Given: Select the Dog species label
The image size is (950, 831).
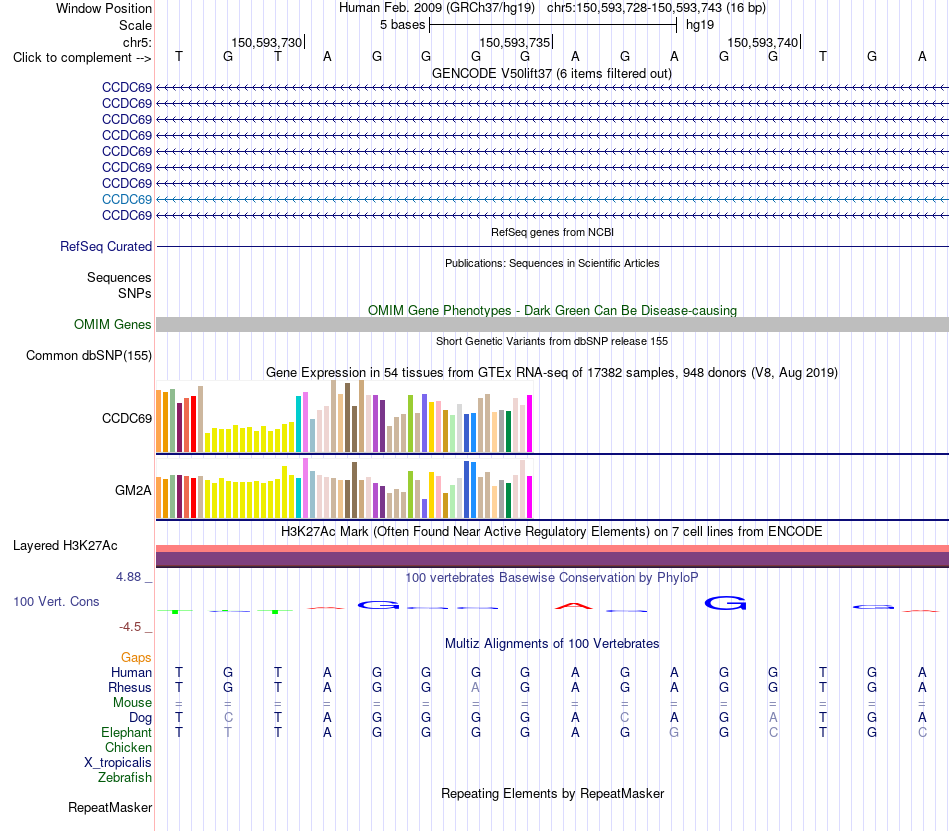Looking at the screenshot, I should point(140,718).
